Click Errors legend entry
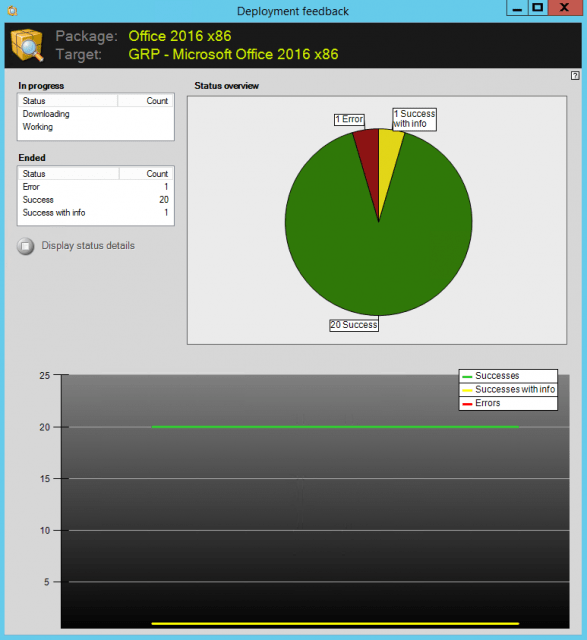The height and width of the screenshot is (640, 587). (508, 403)
